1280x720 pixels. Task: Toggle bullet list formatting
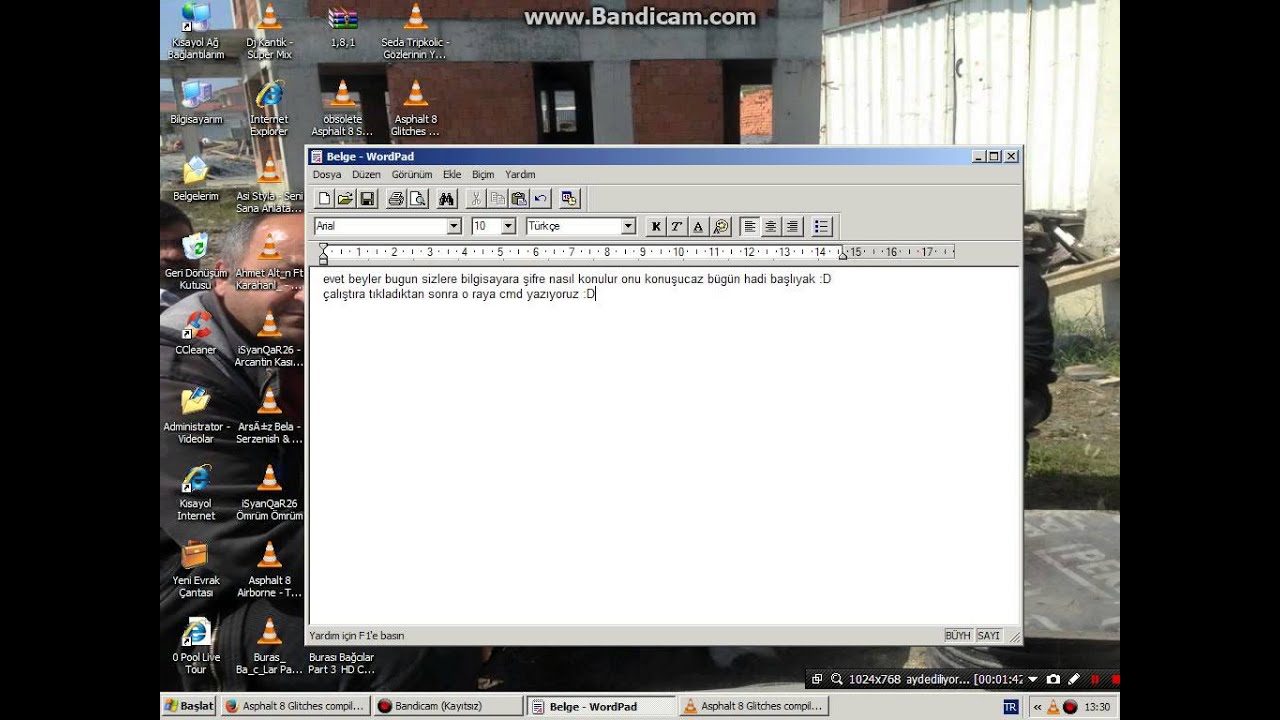click(x=821, y=227)
